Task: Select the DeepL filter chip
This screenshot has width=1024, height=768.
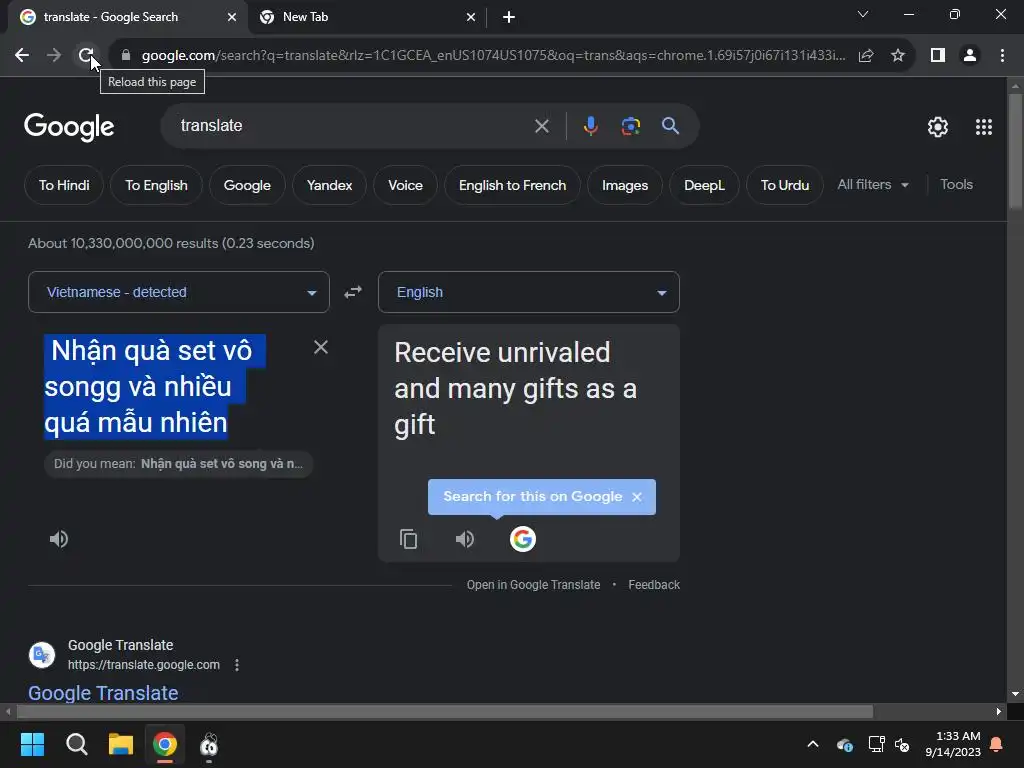Action: point(704,185)
